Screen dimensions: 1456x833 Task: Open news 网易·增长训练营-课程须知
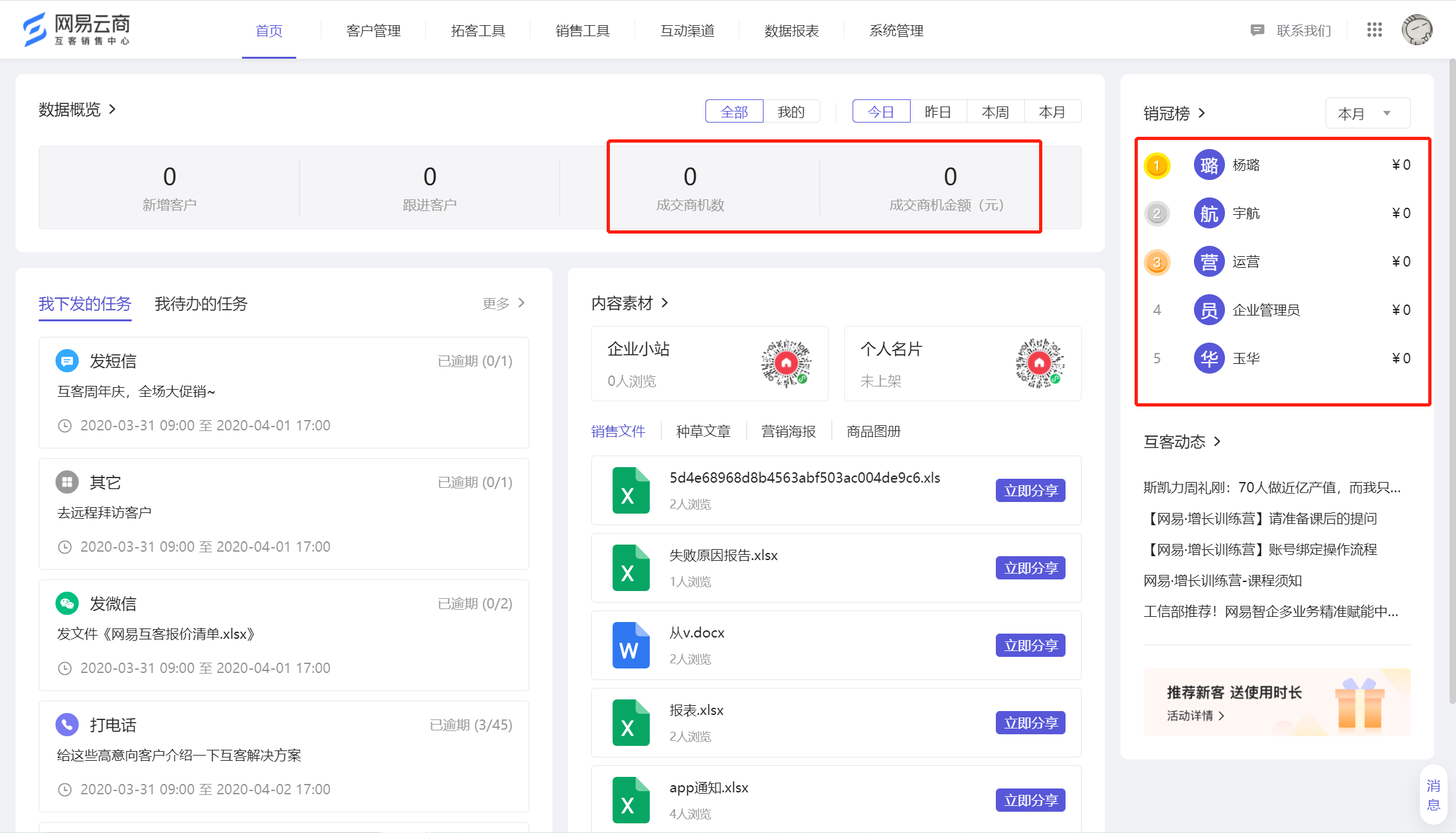point(1223,581)
